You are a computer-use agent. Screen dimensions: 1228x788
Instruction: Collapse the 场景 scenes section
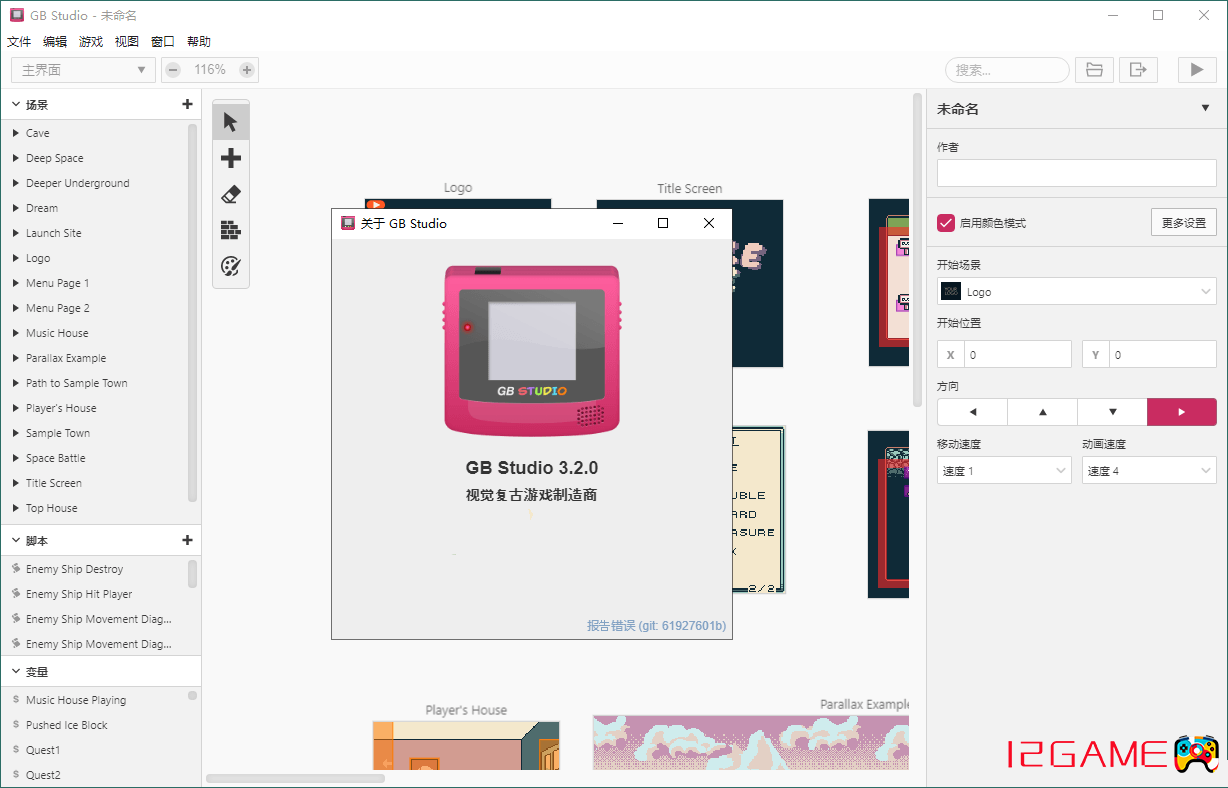pos(16,104)
